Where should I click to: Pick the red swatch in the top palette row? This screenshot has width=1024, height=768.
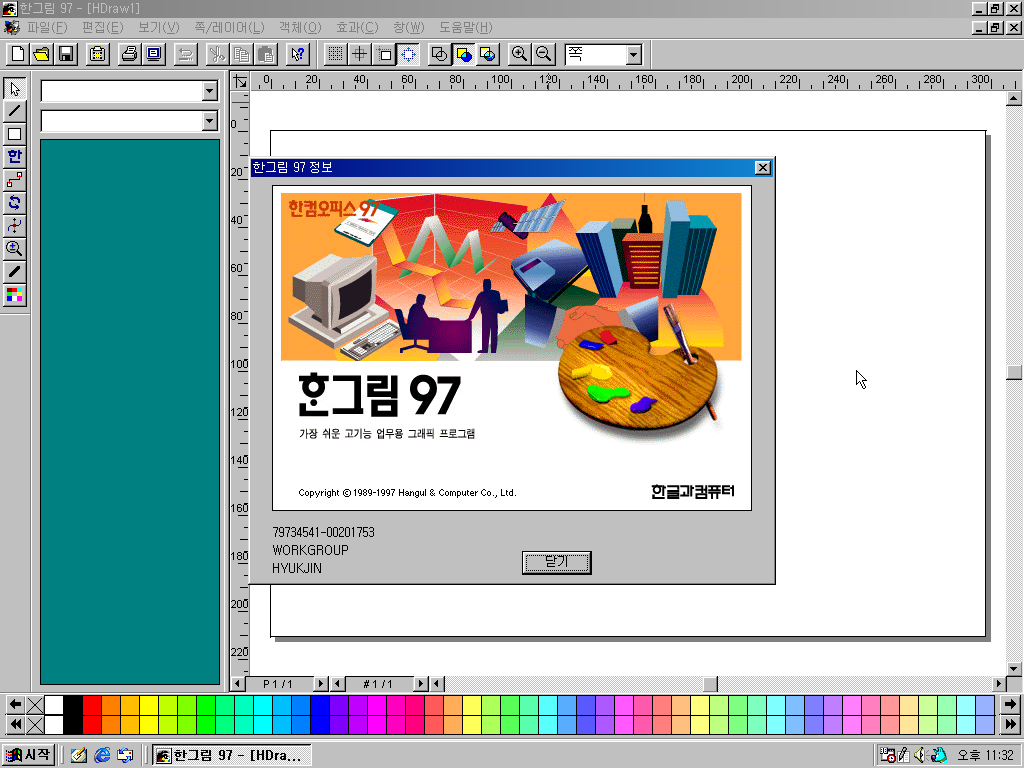pos(92,705)
